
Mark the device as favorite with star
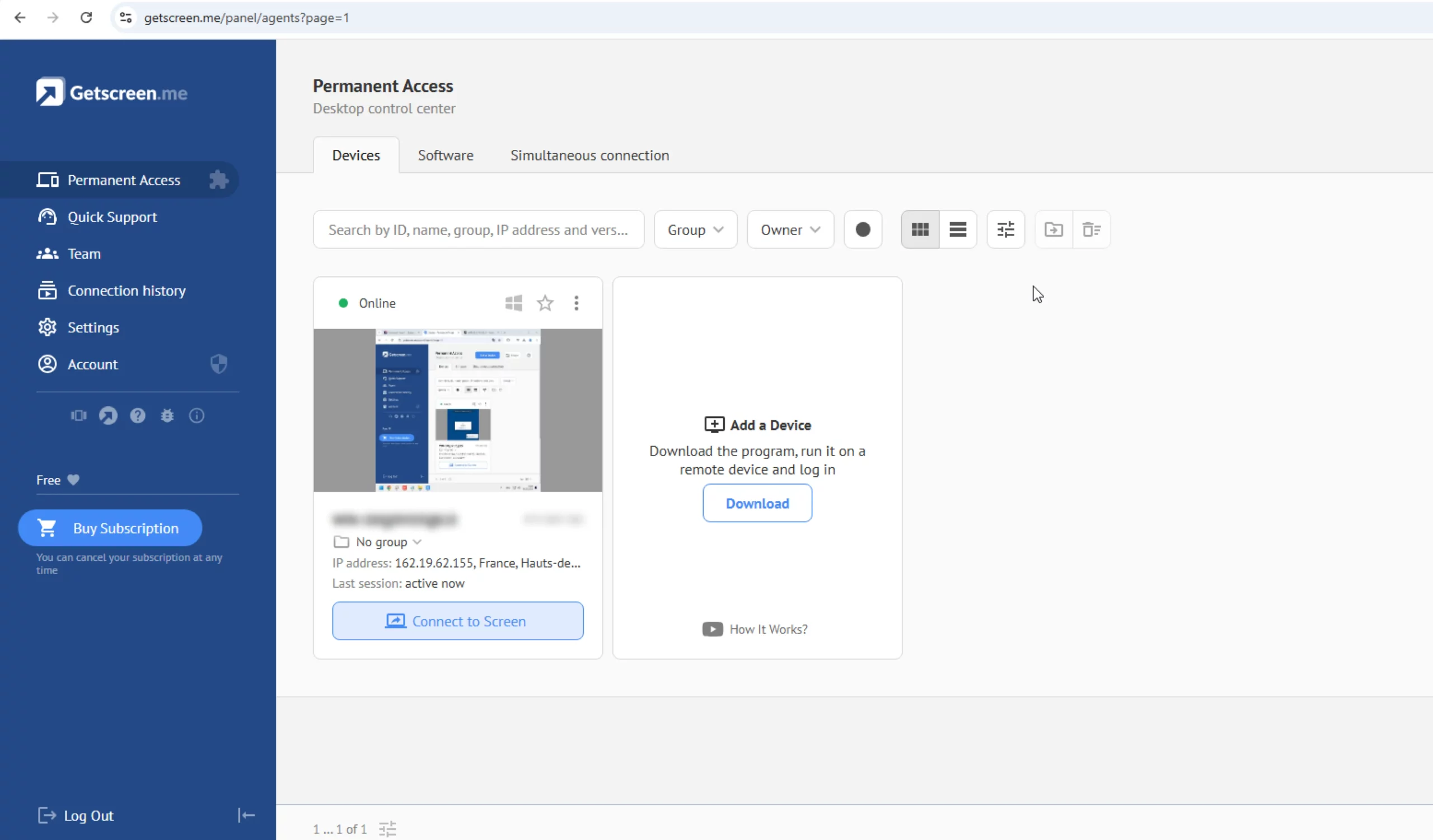(545, 303)
